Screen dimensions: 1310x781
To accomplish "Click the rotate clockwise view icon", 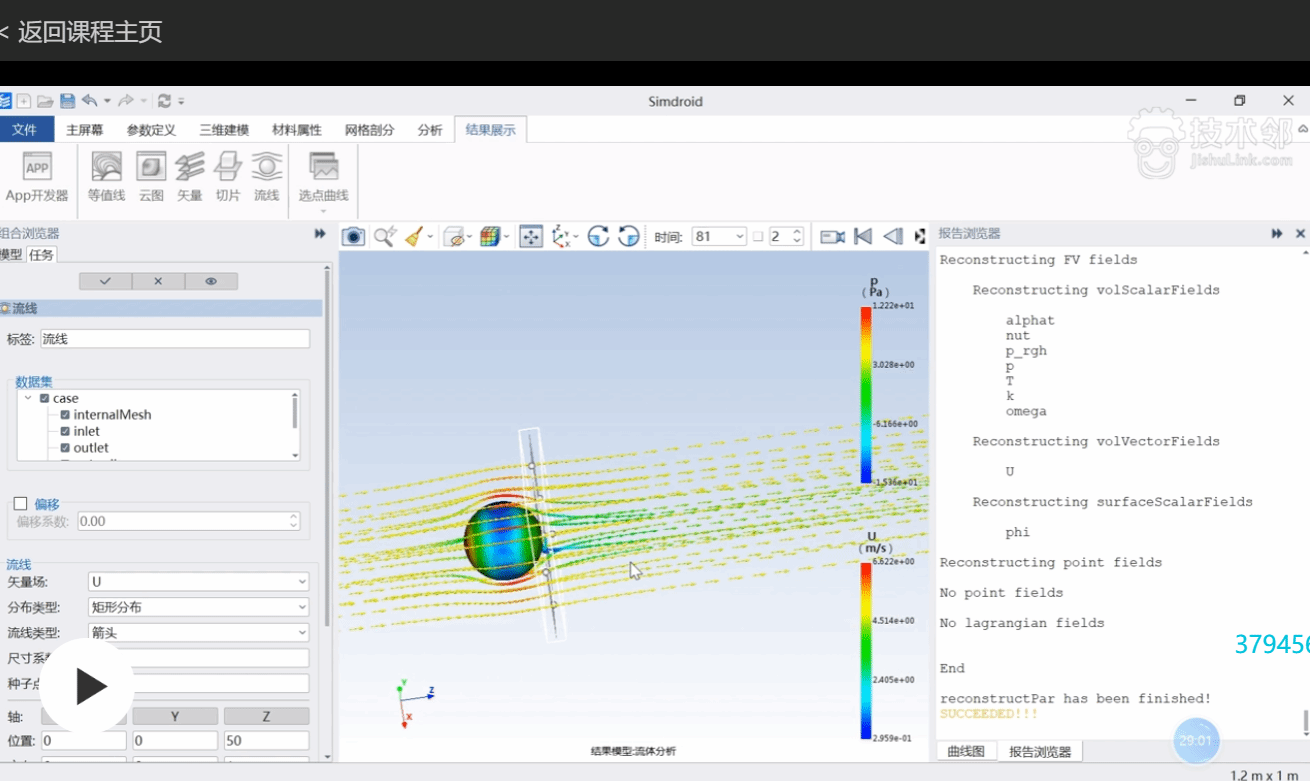I will point(599,236).
